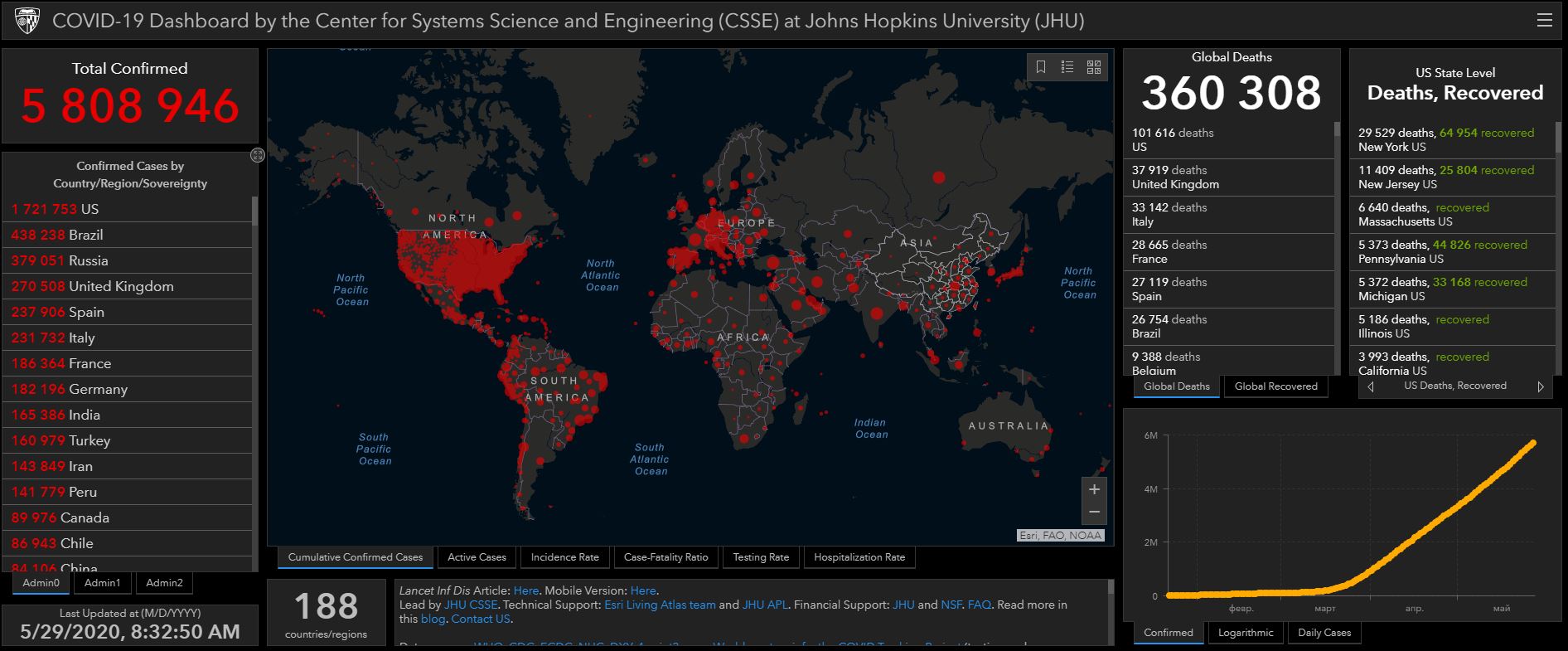Switch chart to Logarithmic view

tap(1245, 633)
